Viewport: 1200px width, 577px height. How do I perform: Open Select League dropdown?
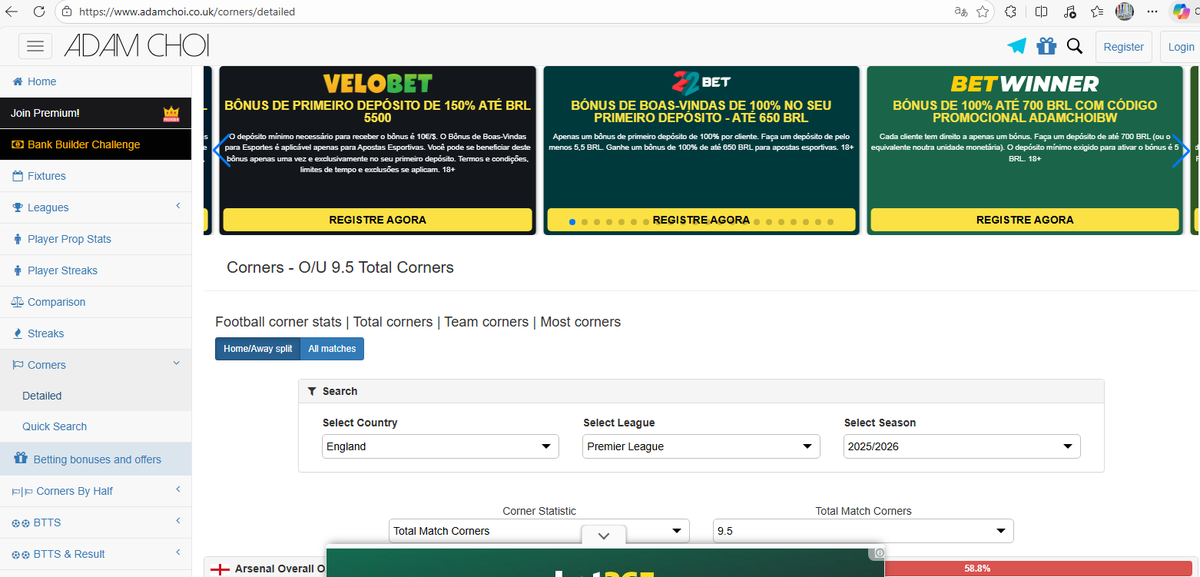(701, 447)
